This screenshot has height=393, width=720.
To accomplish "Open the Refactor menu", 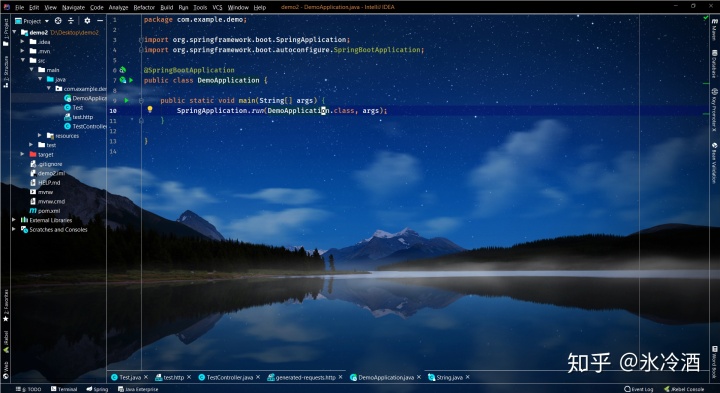I will pyautogui.click(x=144, y=7).
